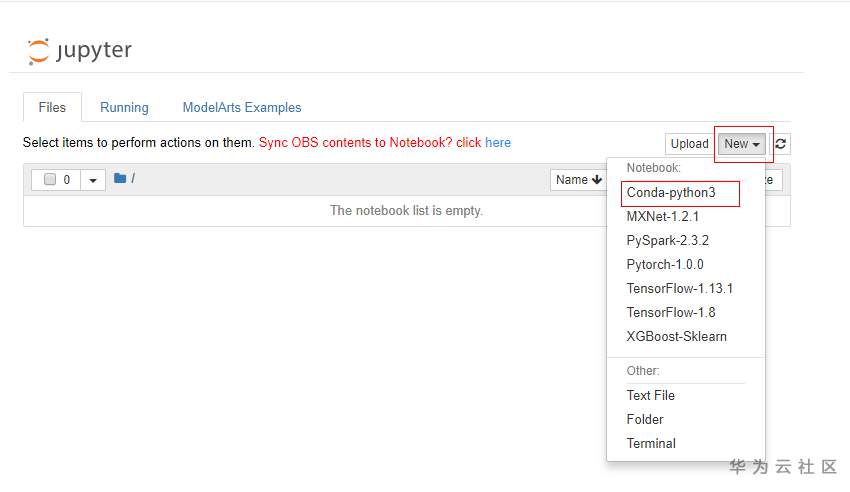Click 'The notebook list is empty.' text

click(x=406, y=210)
